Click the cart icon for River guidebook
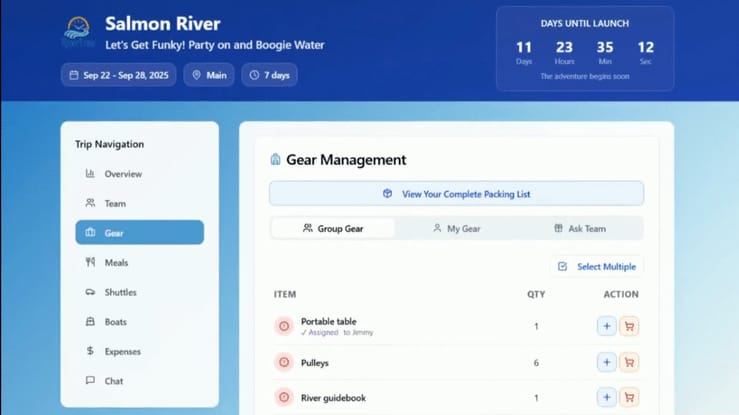Screen dimensions: 739x415 [x=629, y=398]
